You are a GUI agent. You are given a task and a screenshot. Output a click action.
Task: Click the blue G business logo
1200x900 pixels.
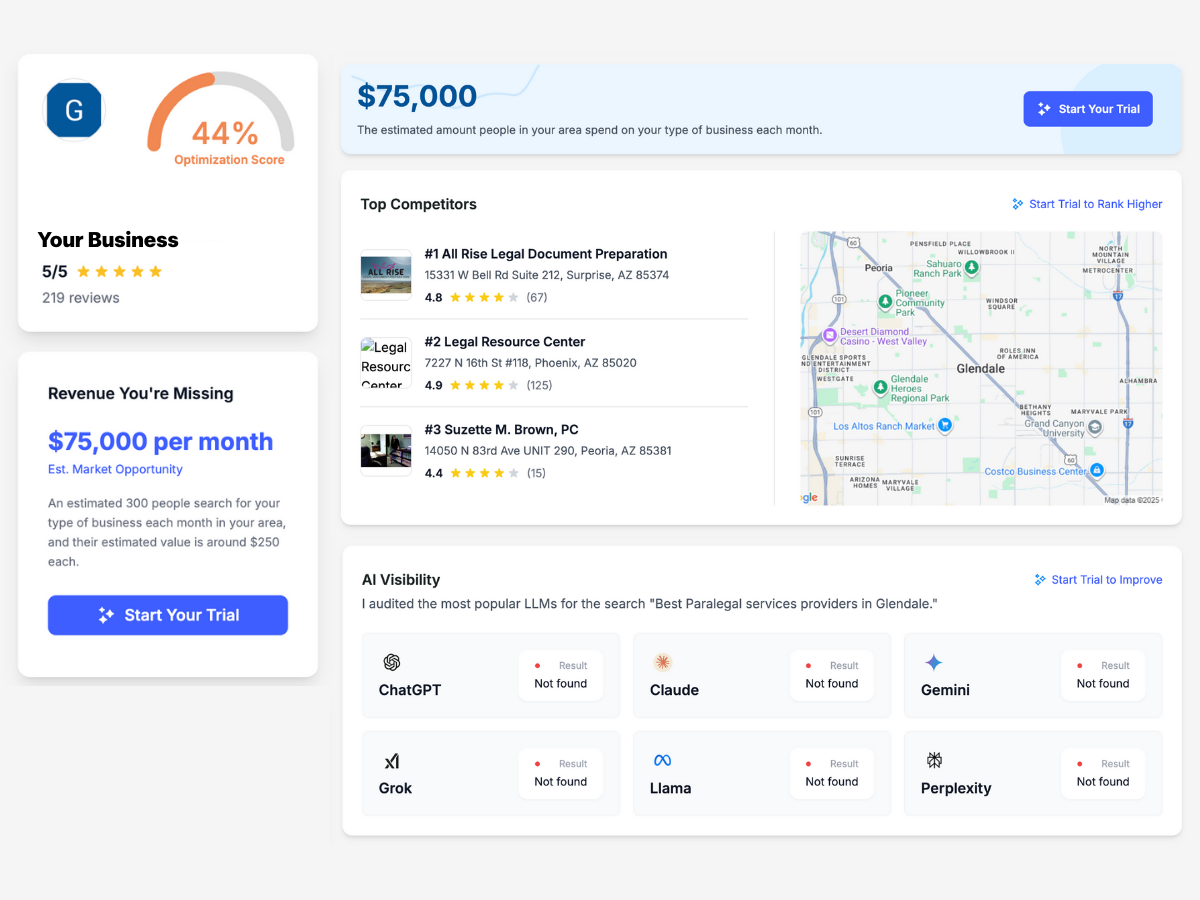73,111
